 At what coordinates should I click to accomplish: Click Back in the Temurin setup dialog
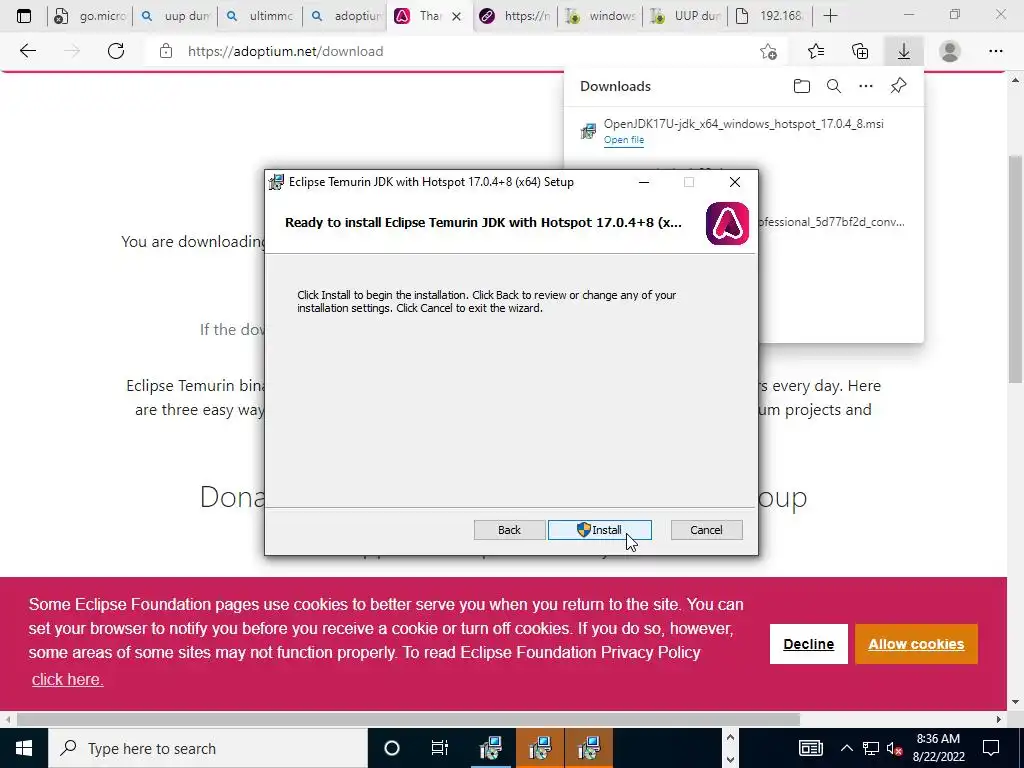(x=509, y=530)
